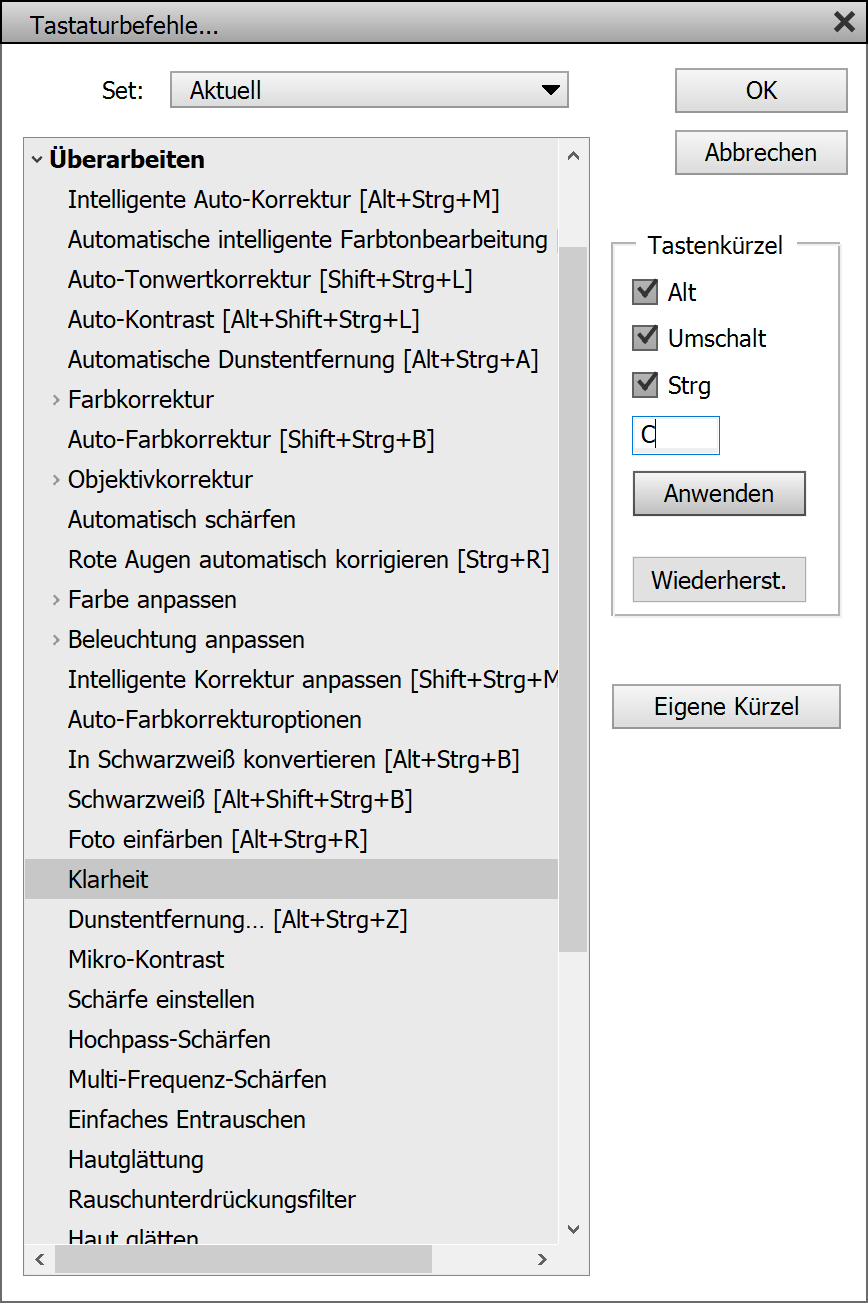Open the Set dropdown showing Aktuell
The image size is (868, 1303).
pos(369,90)
